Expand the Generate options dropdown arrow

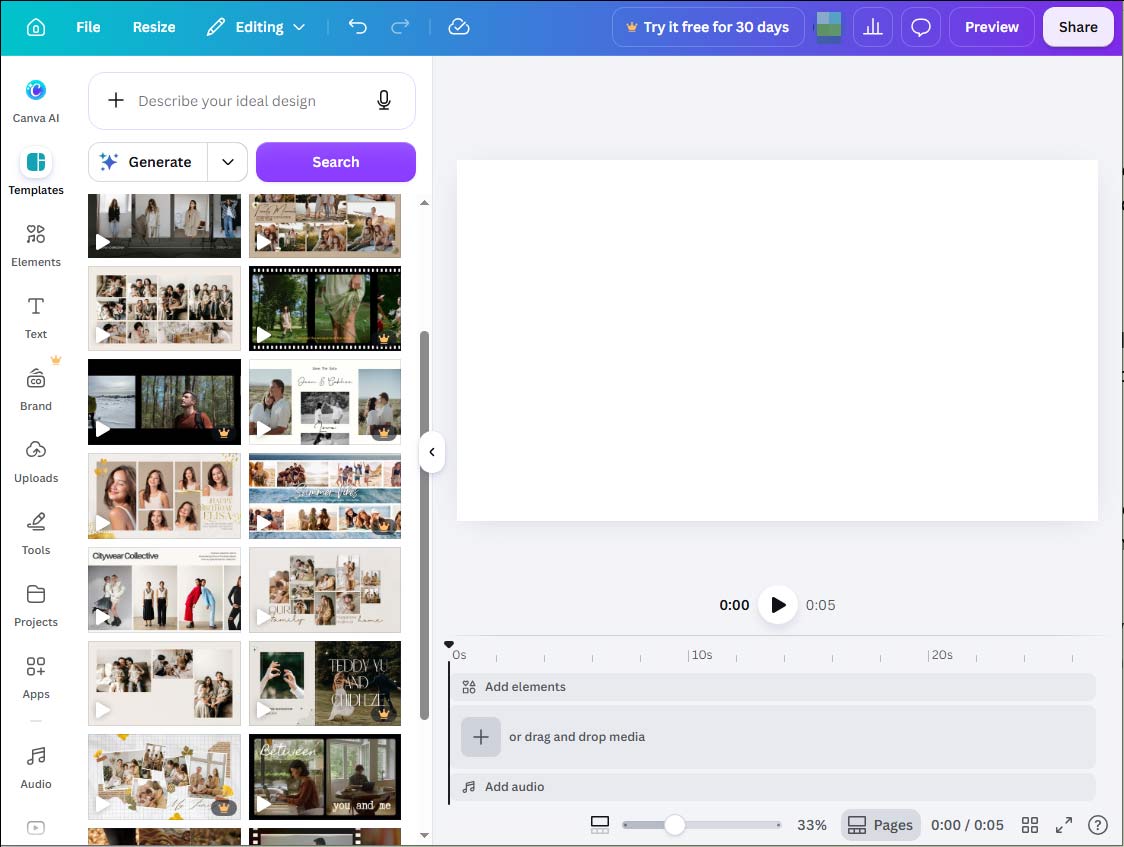(x=228, y=162)
